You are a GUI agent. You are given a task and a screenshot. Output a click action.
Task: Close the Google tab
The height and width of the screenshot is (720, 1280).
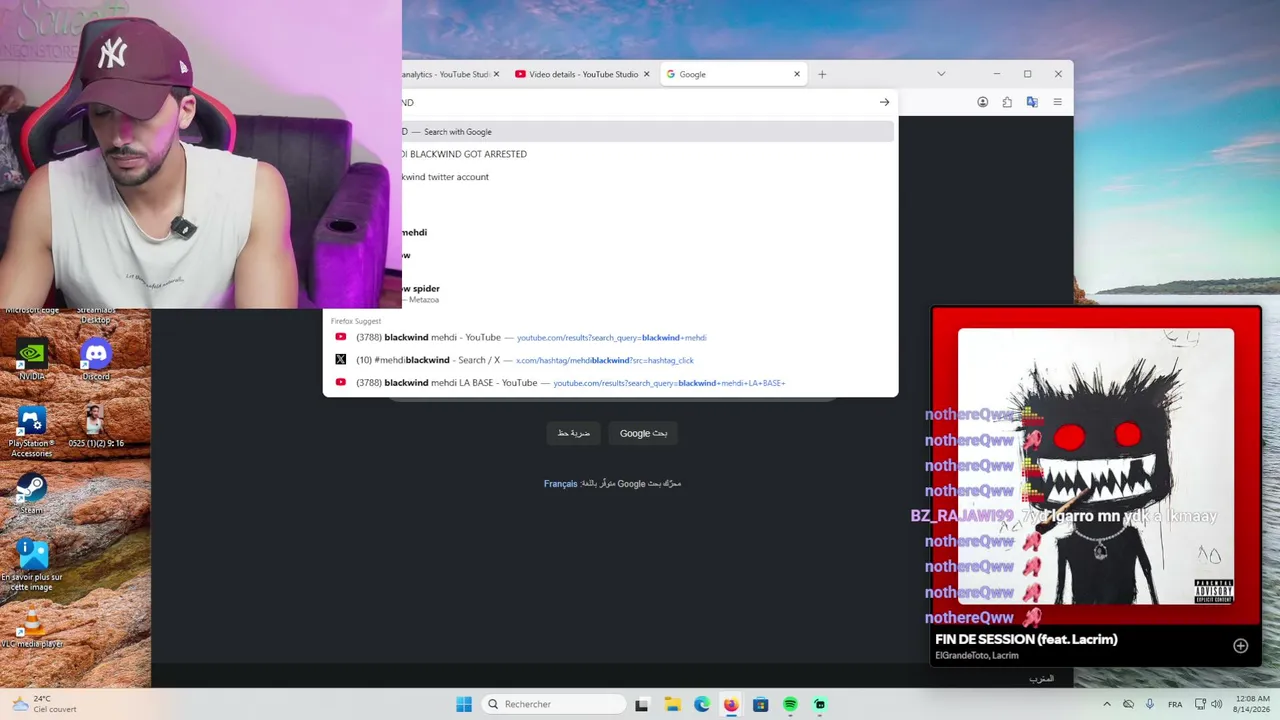(797, 74)
